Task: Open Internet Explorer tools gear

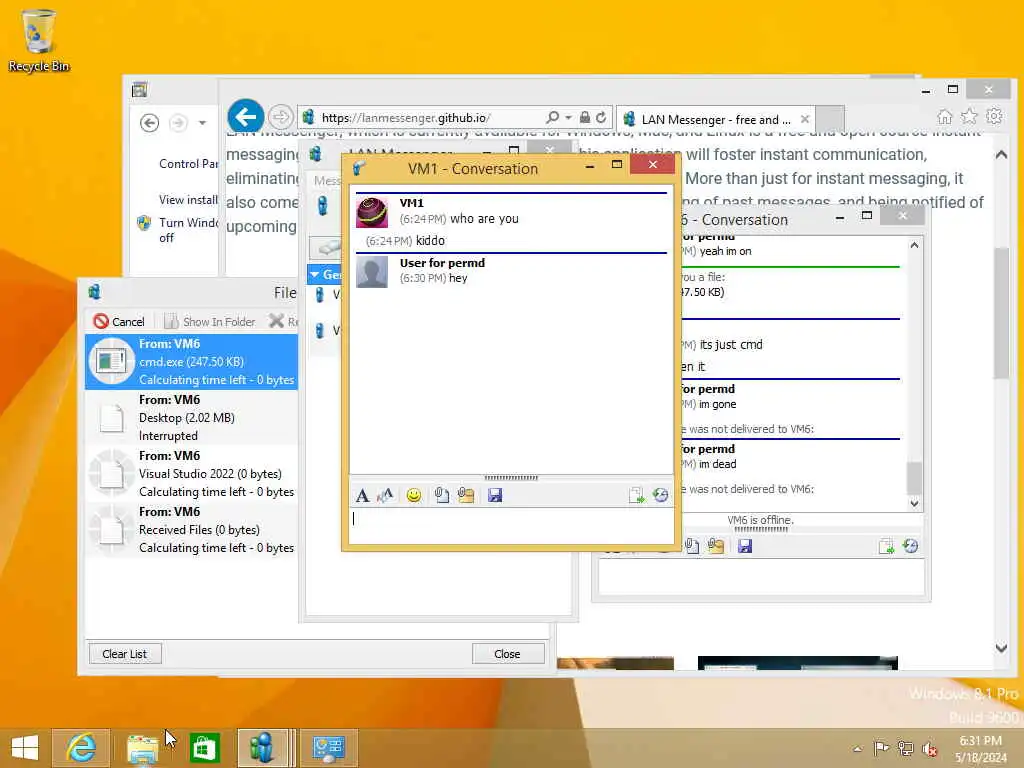Action: (x=994, y=117)
